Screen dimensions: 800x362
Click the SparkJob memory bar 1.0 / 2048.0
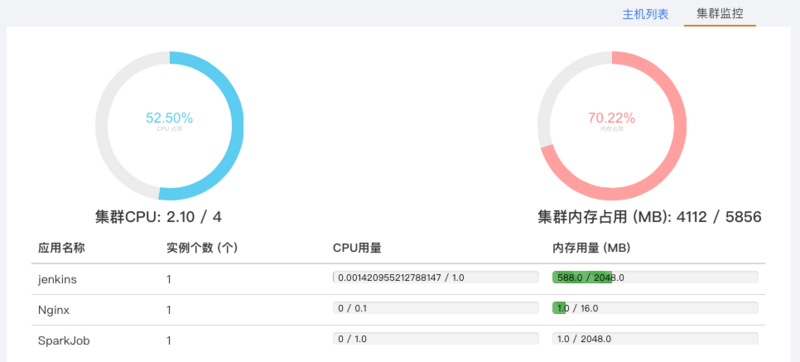[655, 339]
